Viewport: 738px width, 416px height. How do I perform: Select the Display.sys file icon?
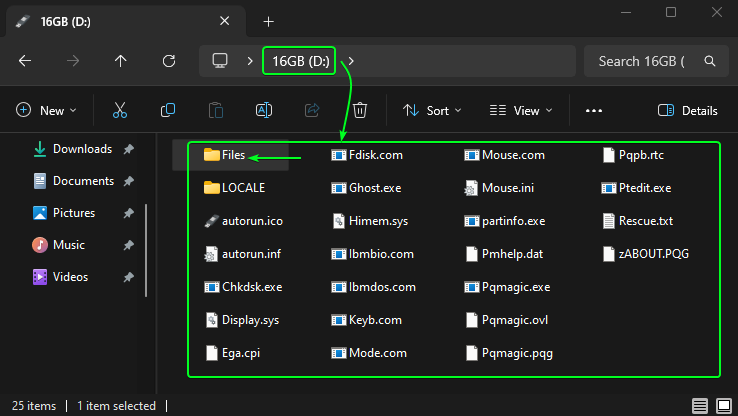click(212, 320)
